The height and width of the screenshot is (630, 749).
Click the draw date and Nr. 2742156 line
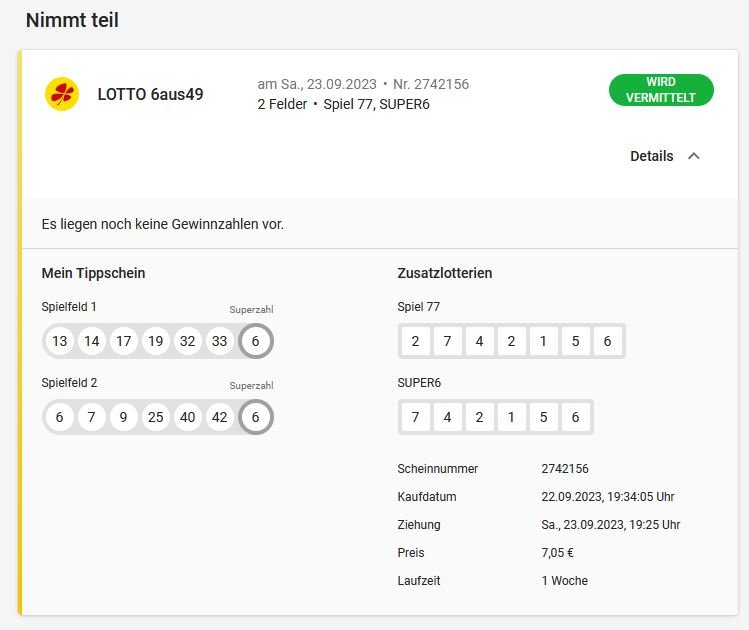coord(363,84)
